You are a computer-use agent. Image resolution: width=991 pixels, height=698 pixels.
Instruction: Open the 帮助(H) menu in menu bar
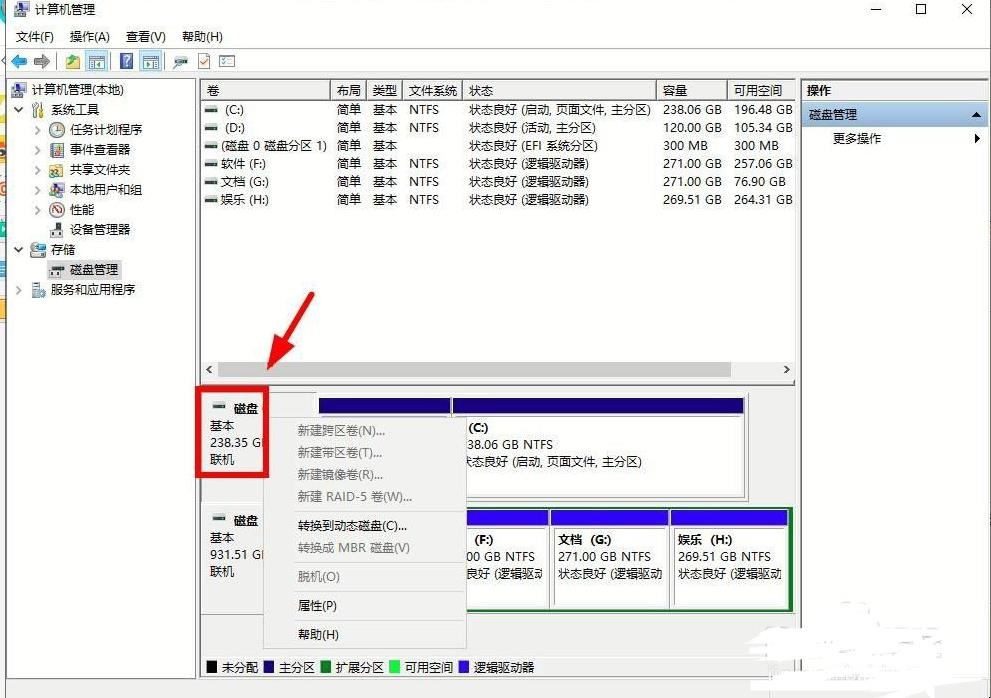(202, 37)
